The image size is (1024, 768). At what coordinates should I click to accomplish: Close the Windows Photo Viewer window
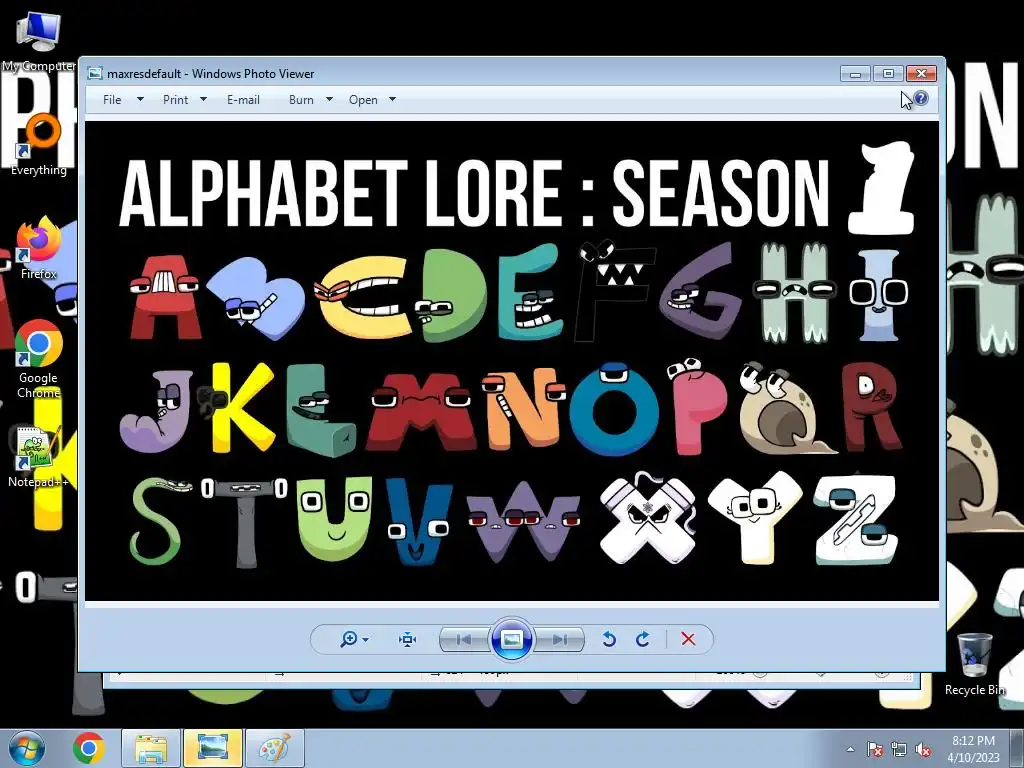(x=921, y=73)
